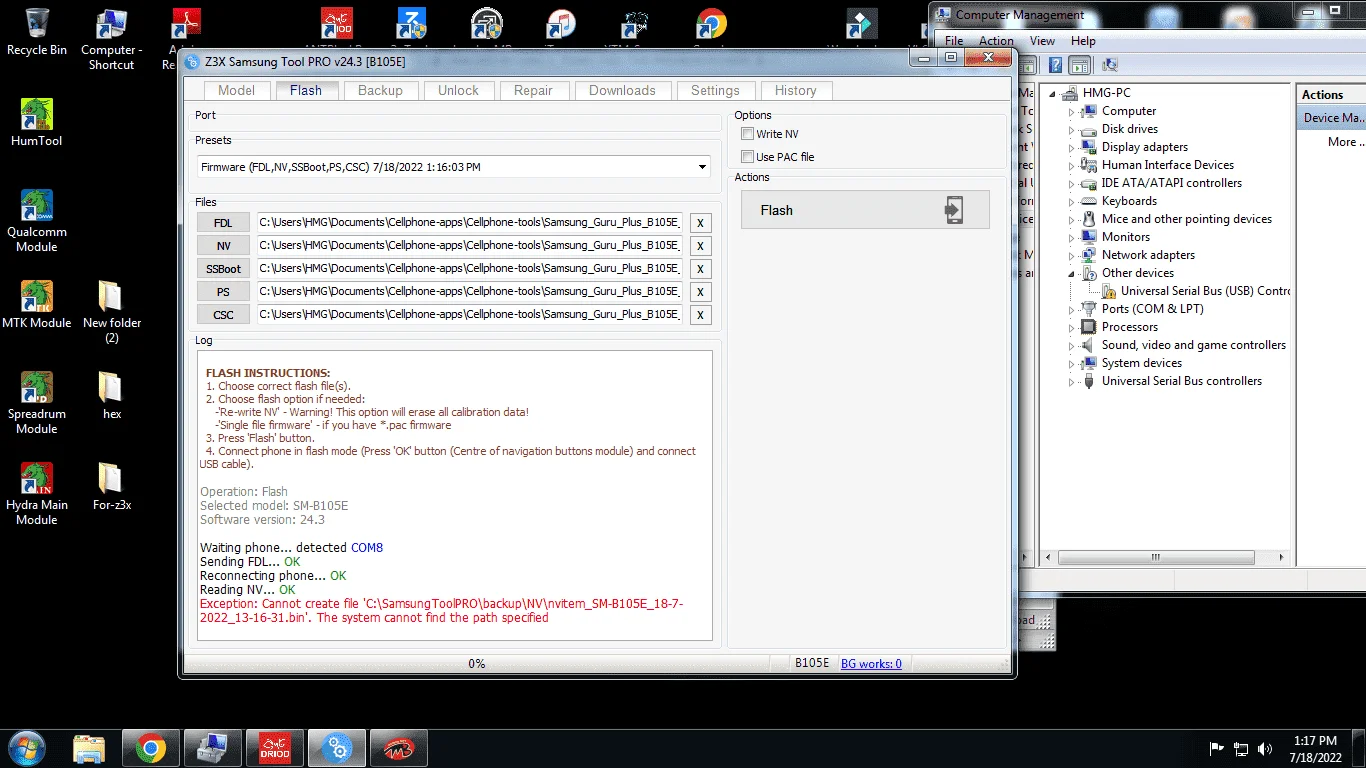1366x768 pixels.
Task: Expand the Disk drives node
Action: click(x=1071, y=130)
